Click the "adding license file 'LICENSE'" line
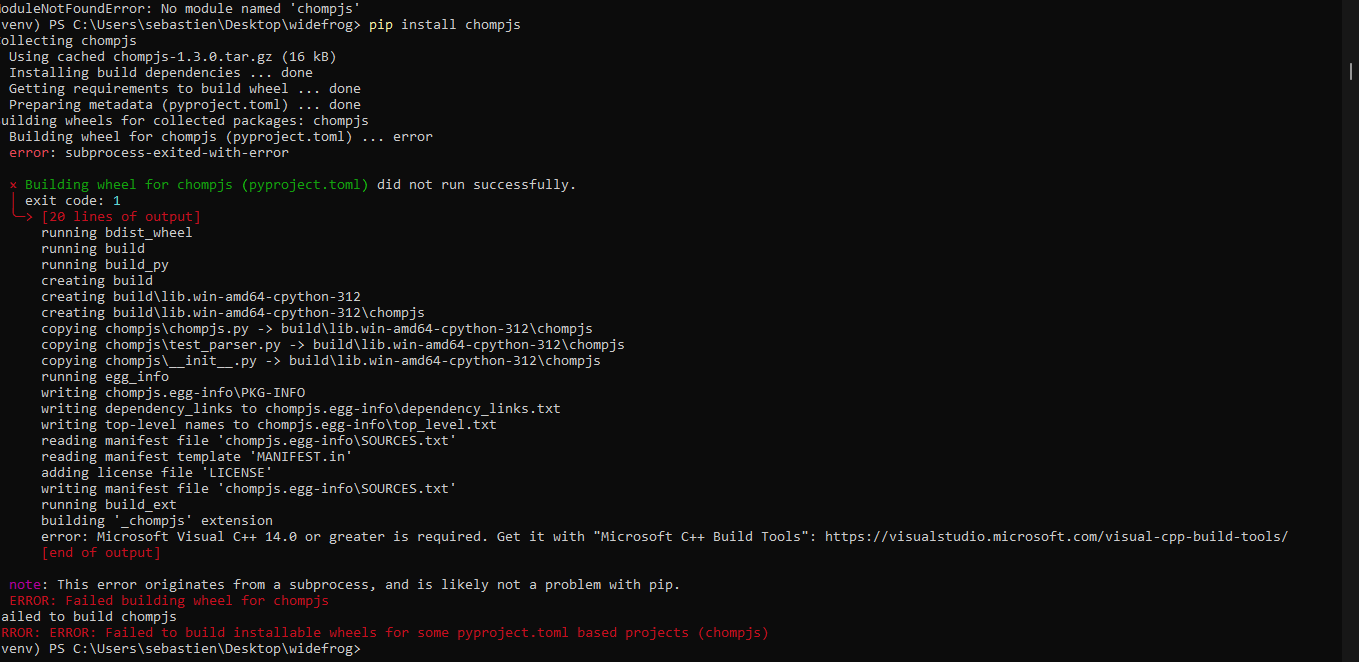1359x662 pixels. point(156,473)
